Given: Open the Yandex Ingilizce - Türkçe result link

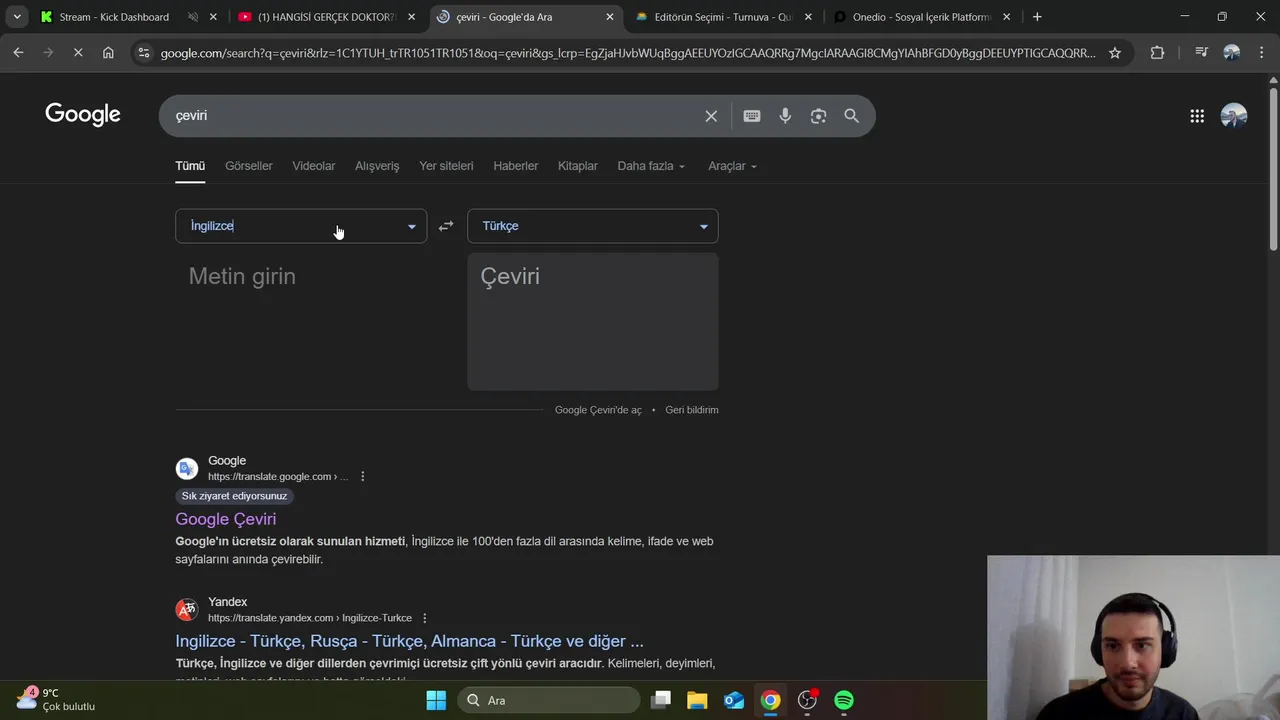Looking at the screenshot, I should pyautogui.click(x=409, y=641).
